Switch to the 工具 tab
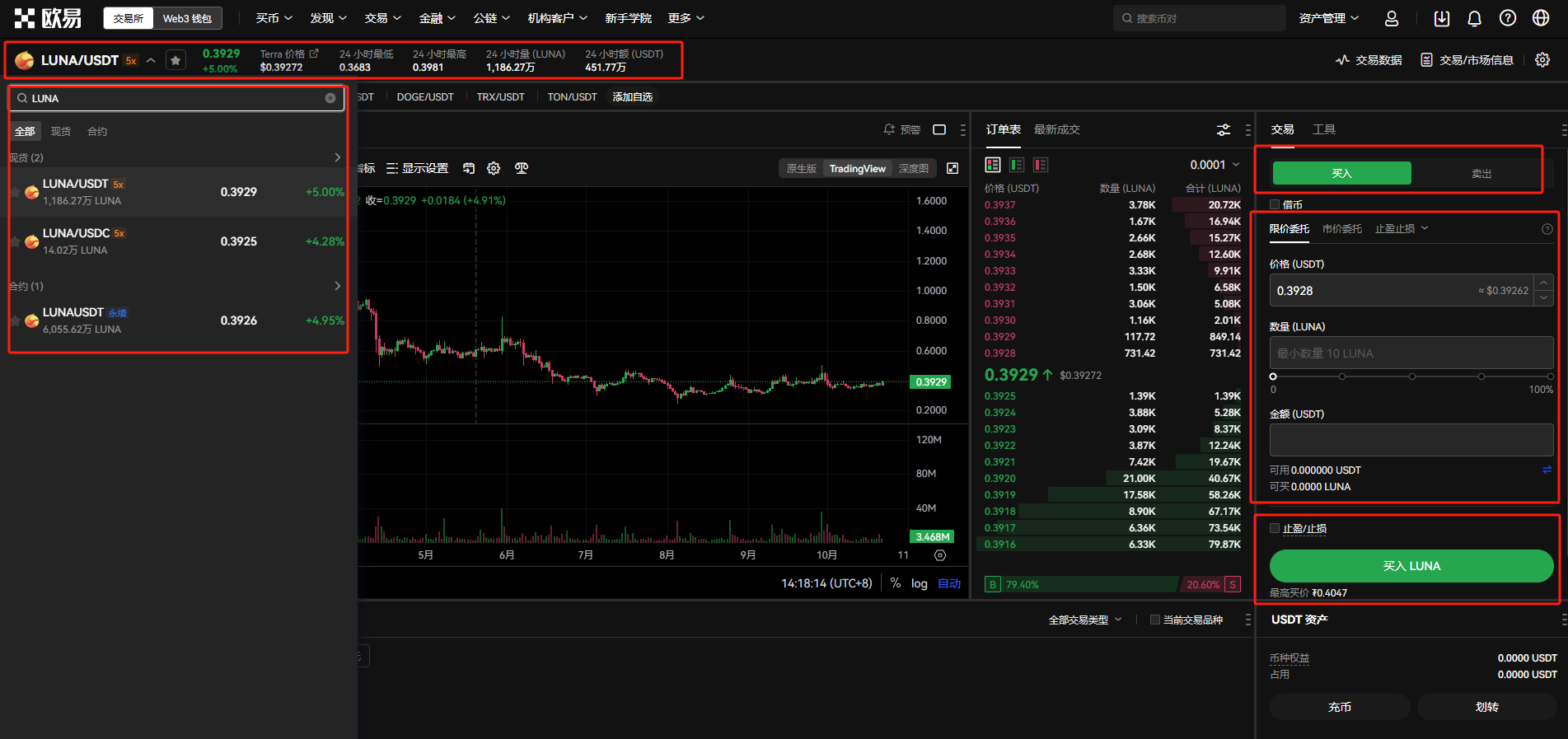 point(1324,129)
